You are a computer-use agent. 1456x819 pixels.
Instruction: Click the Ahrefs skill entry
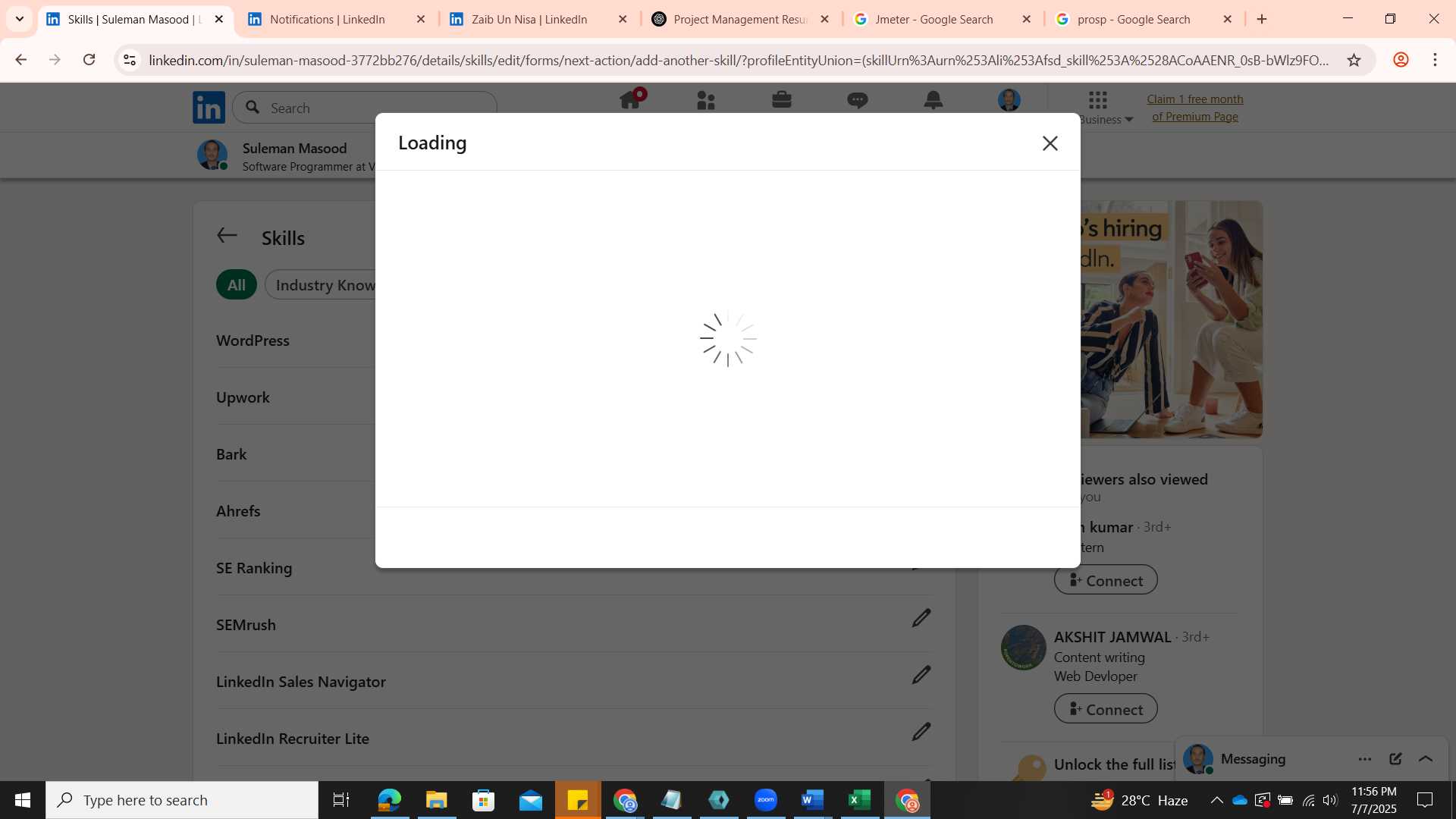point(238,511)
